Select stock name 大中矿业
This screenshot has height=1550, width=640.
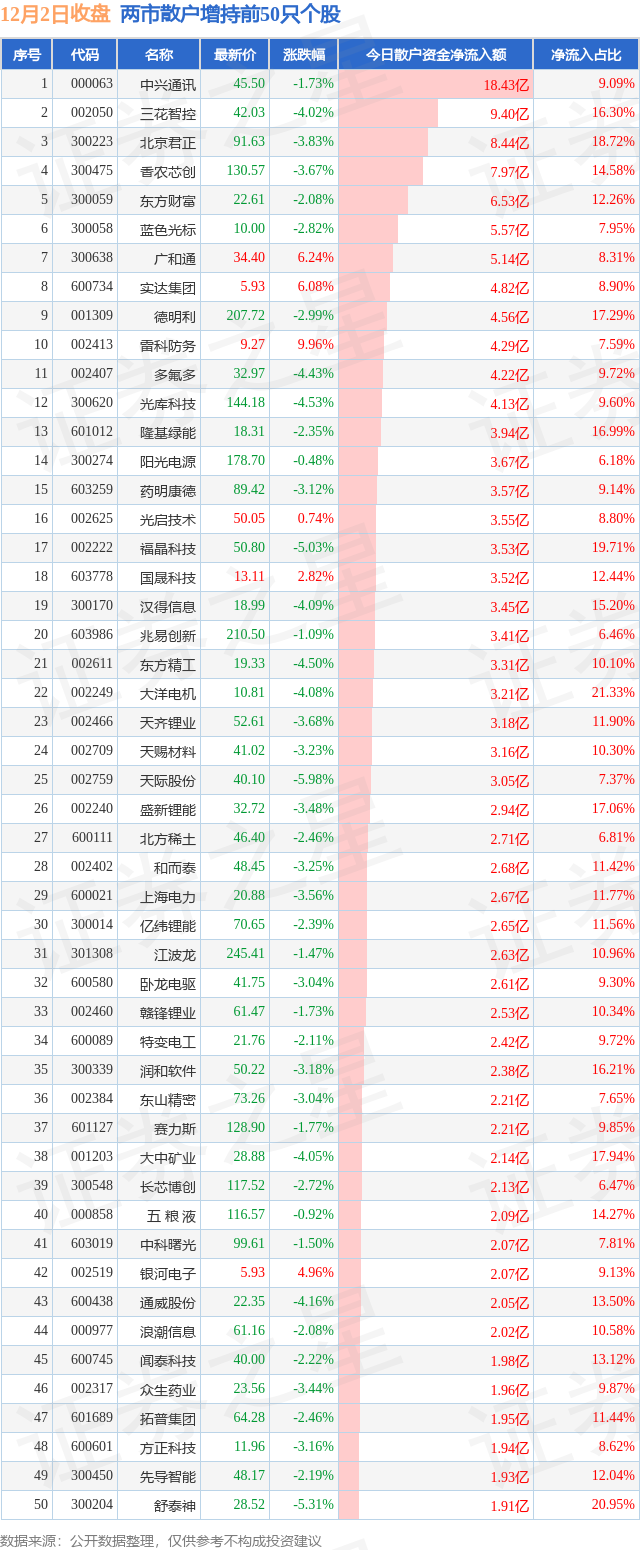coord(168,1157)
